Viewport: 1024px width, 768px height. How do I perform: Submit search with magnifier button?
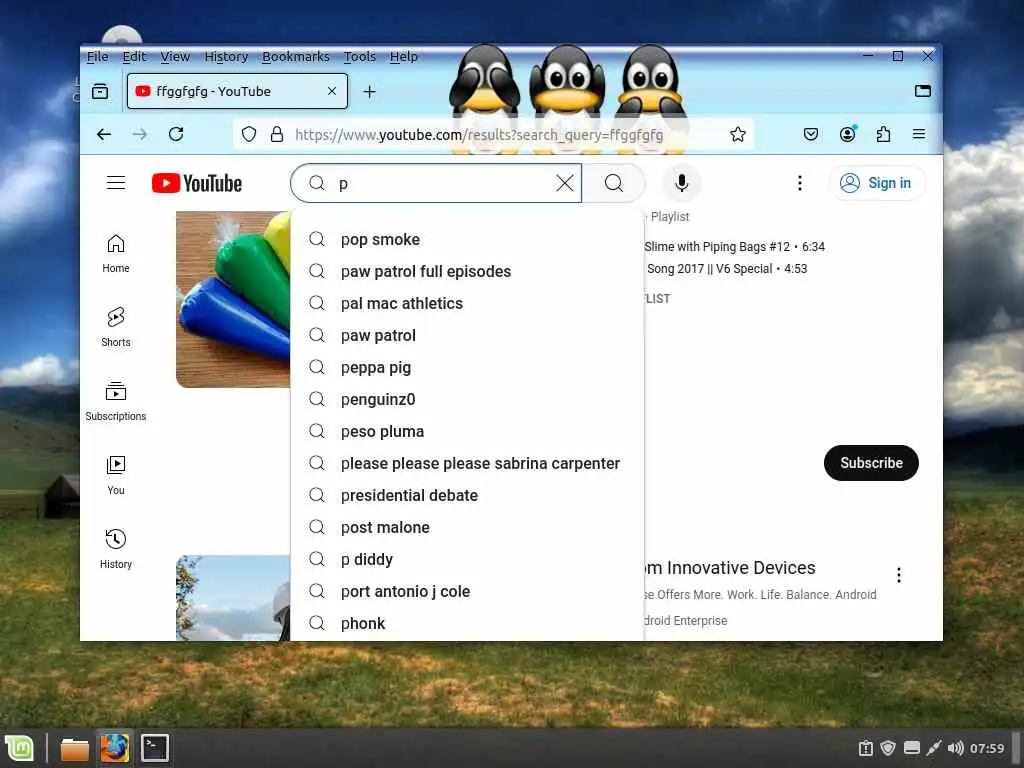click(x=614, y=184)
